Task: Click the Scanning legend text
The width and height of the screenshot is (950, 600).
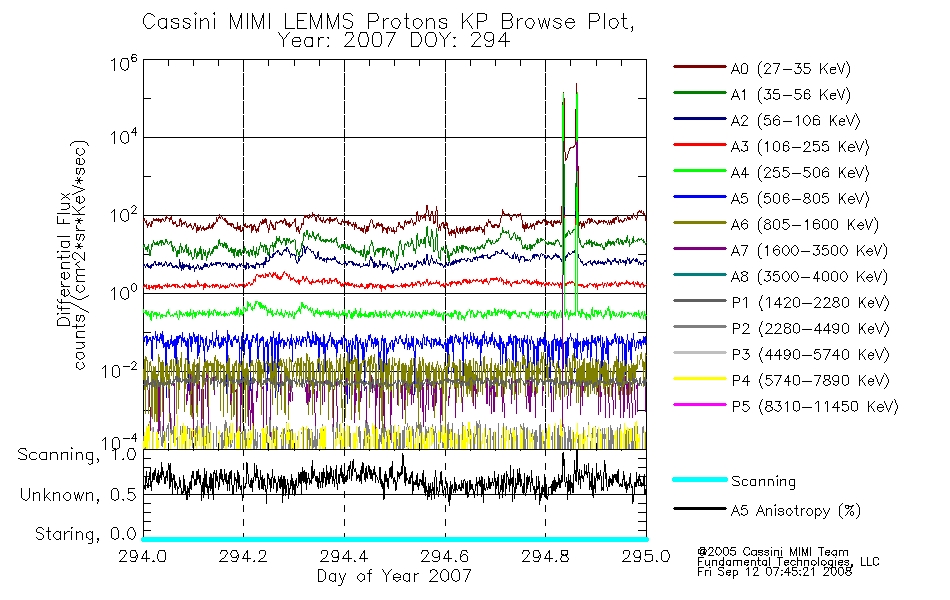Action: (x=763, y=482)
